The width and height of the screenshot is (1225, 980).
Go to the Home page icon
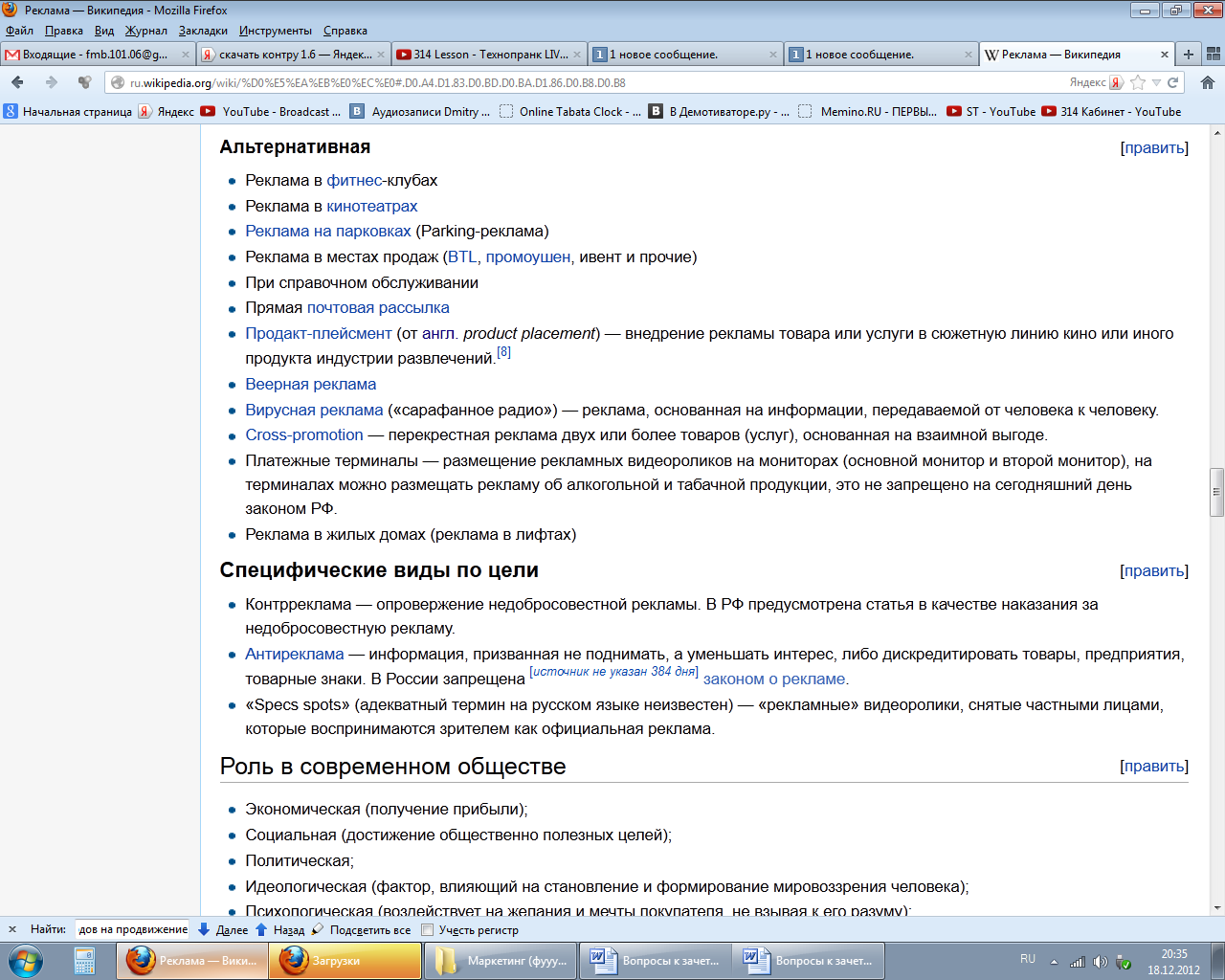click(x=1207, y=82)
